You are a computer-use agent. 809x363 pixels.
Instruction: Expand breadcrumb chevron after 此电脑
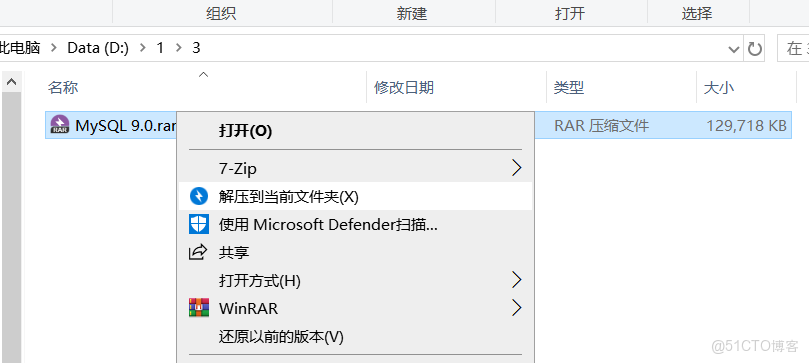click(53, 48)
